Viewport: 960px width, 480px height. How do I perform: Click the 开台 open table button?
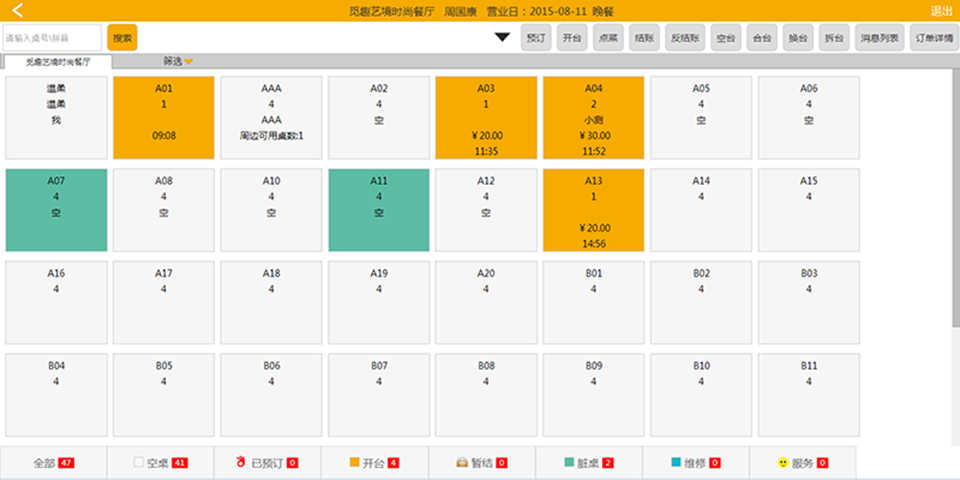click(572, 37)
